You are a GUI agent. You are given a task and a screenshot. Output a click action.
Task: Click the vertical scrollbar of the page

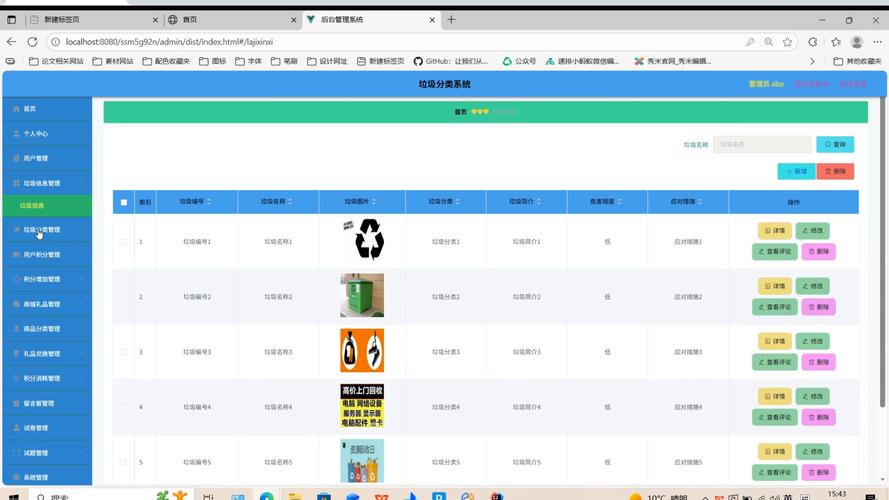click(882, 252)
